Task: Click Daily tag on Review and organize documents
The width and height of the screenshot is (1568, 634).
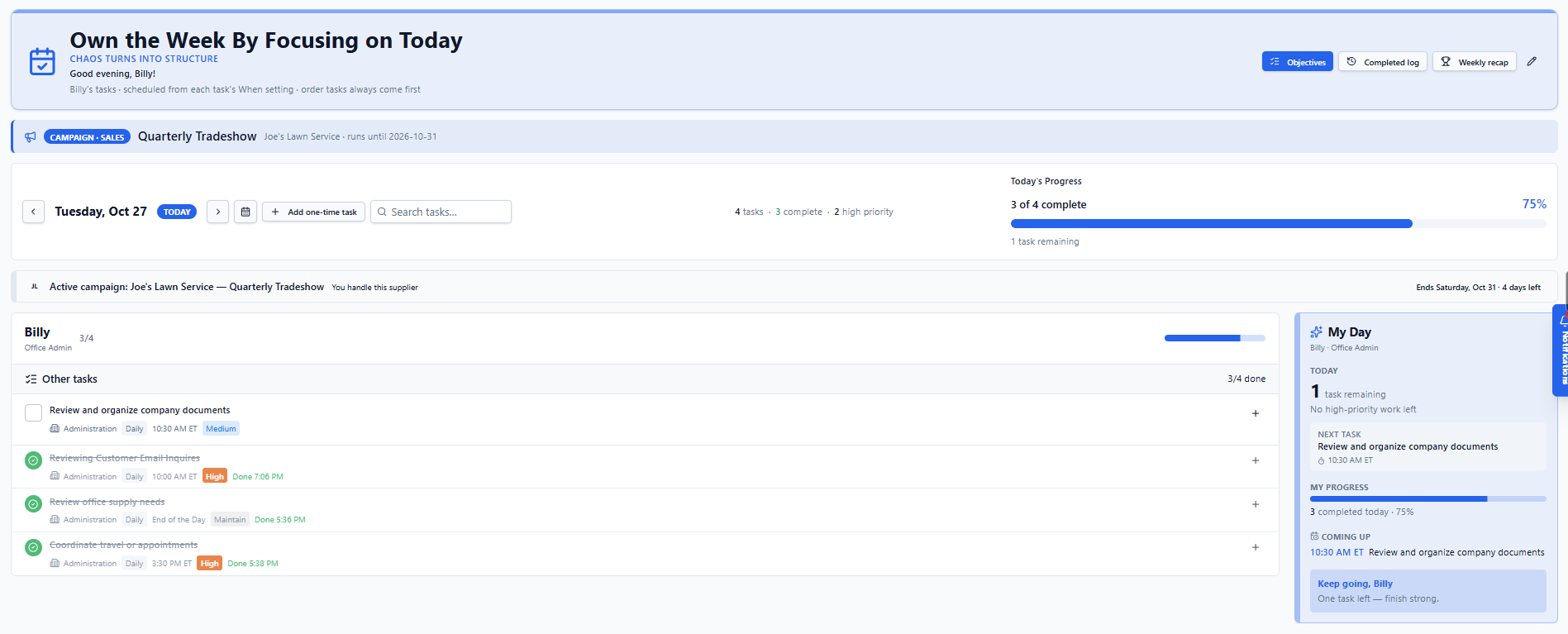Action: click(x=134, y=428)
